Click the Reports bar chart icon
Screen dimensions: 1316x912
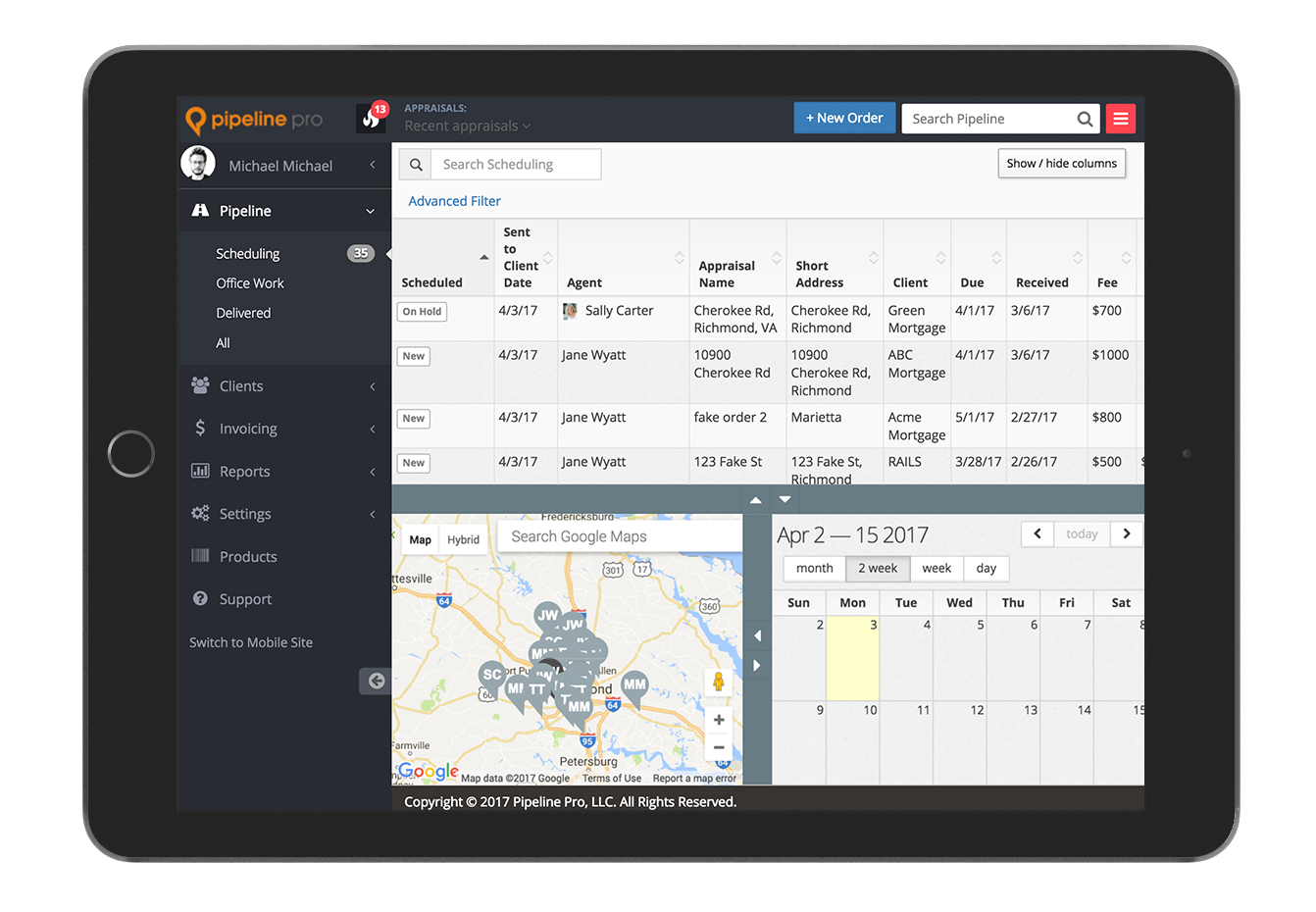point(200,471)
